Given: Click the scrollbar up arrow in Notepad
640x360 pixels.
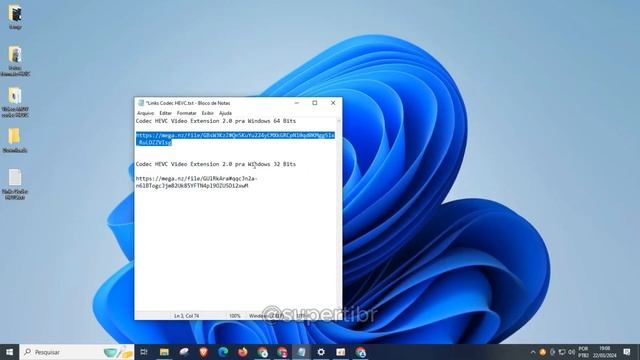Looking at the screenshot, I should (x=338, y=121).
